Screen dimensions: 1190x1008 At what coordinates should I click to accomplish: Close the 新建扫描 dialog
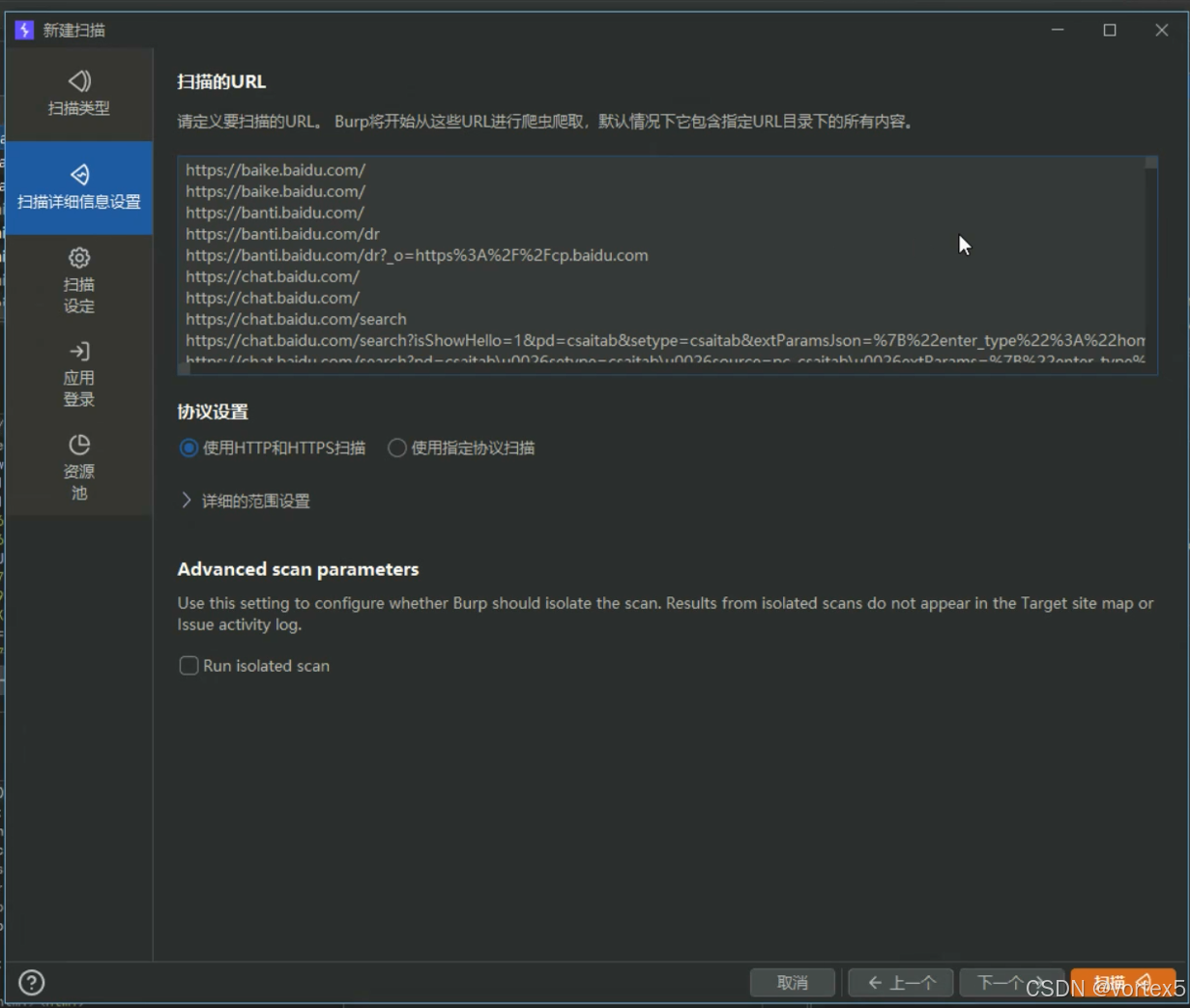(x=1162, y=30)
